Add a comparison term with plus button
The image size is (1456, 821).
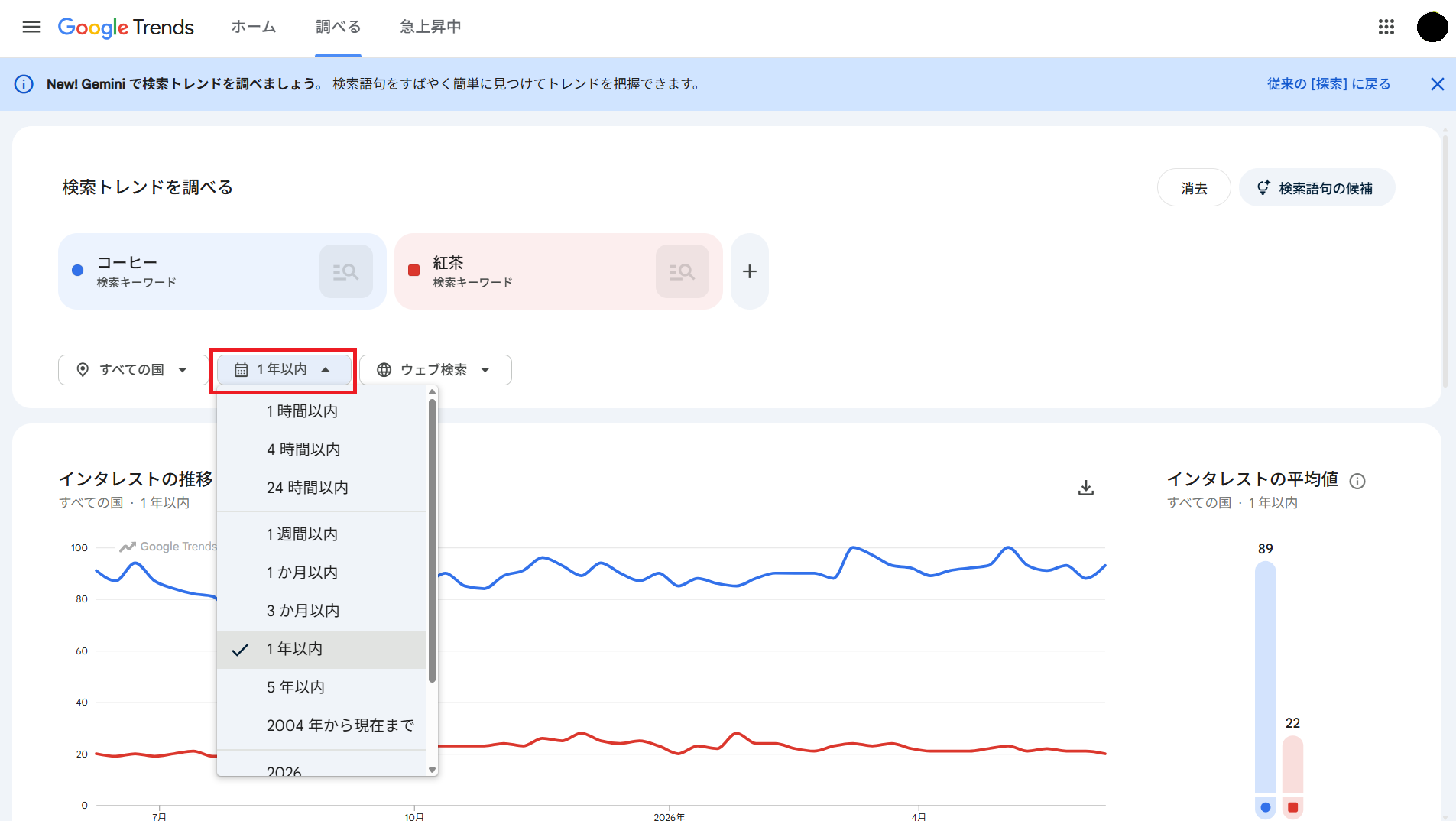click(750, 271)
